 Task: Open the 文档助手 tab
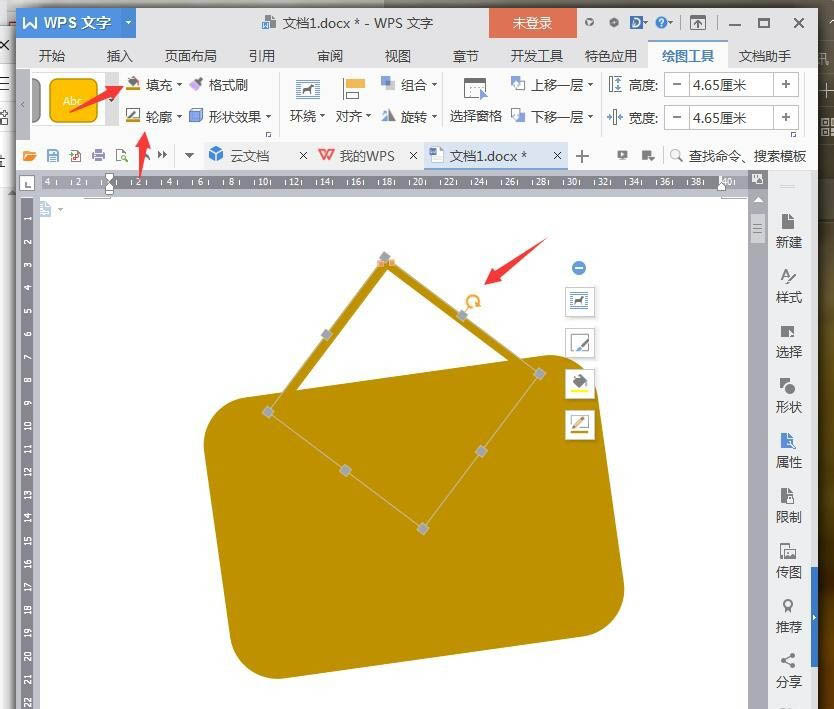pos(764,56)
